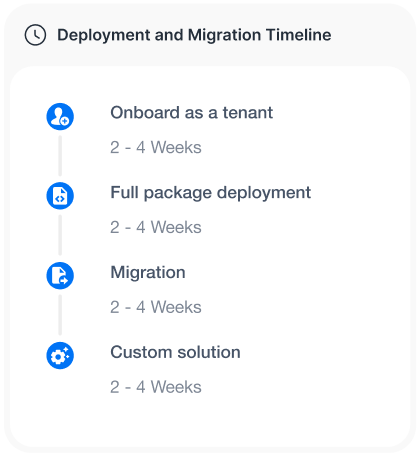Open the Onboard as a tenant step
The width and height of the screenshot is (420, 456).
(x=191, y=113)
